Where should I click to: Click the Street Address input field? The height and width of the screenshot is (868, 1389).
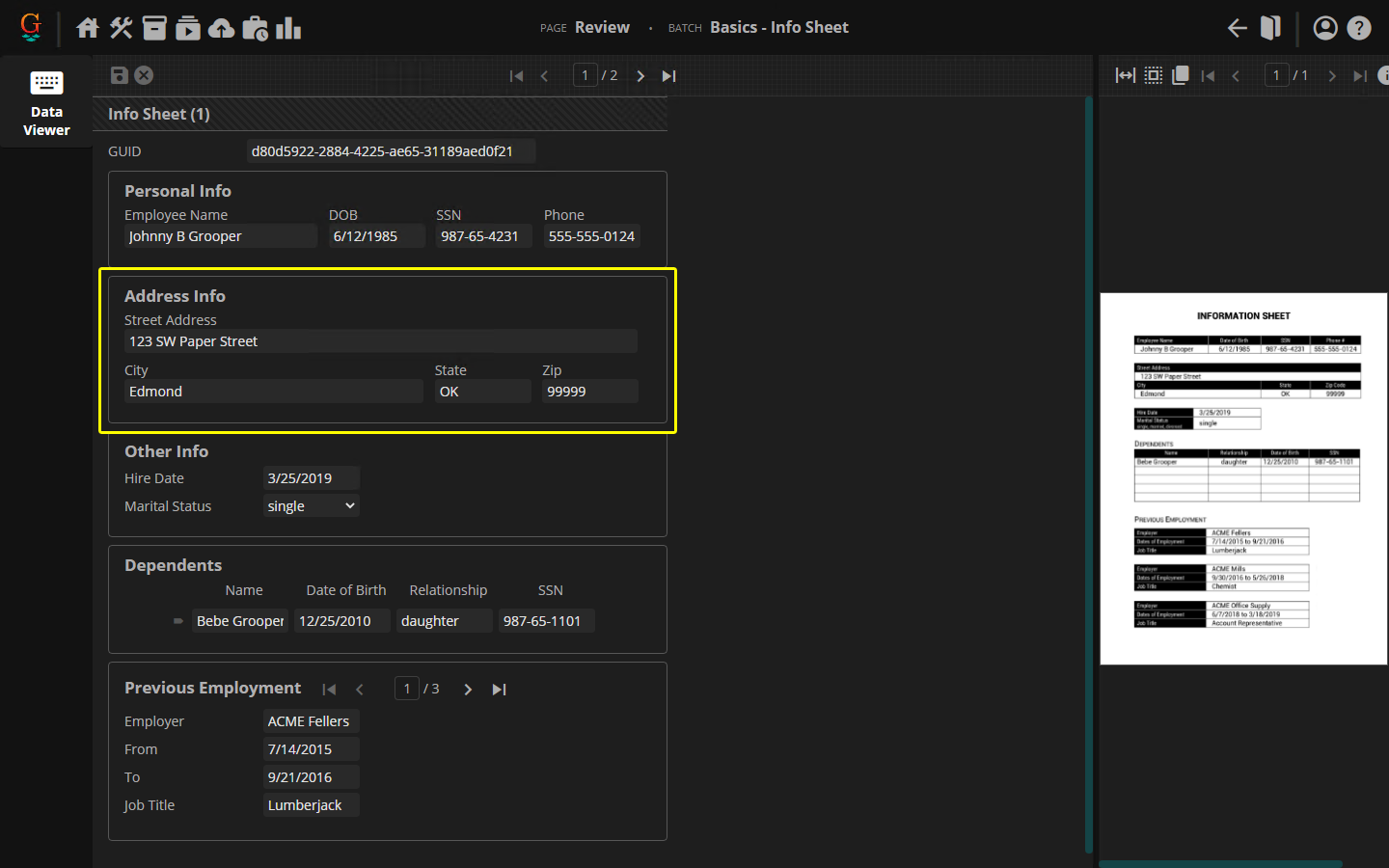pos(380,341)
